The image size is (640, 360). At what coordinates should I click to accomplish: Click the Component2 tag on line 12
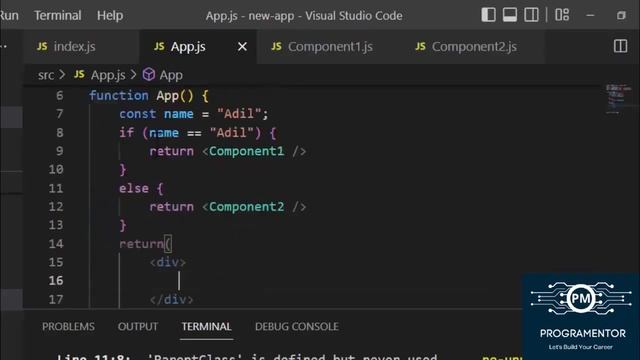(x=246, y=207)
